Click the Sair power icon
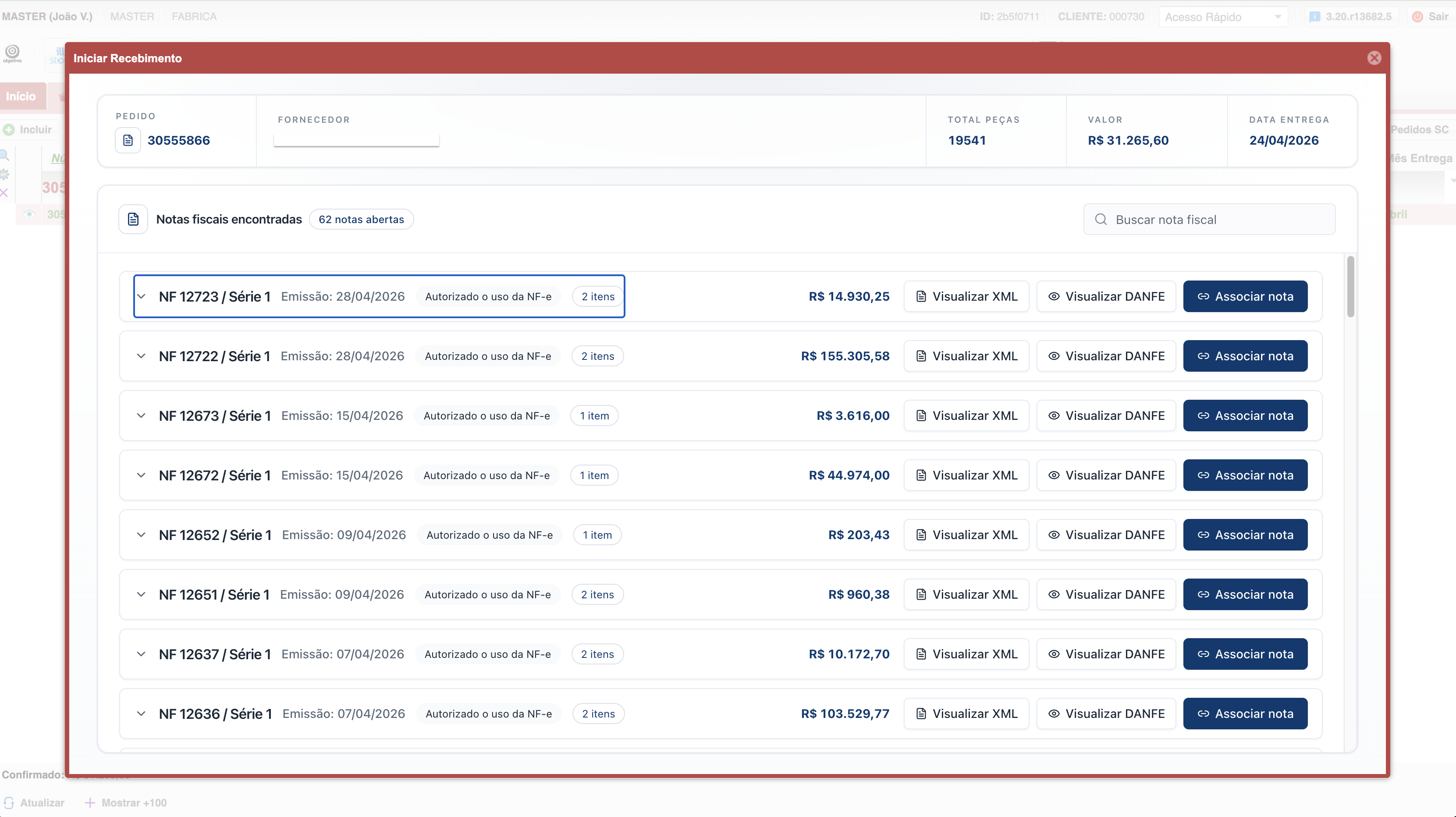Screen dimensions: 1456x817 coord(1417,17)
